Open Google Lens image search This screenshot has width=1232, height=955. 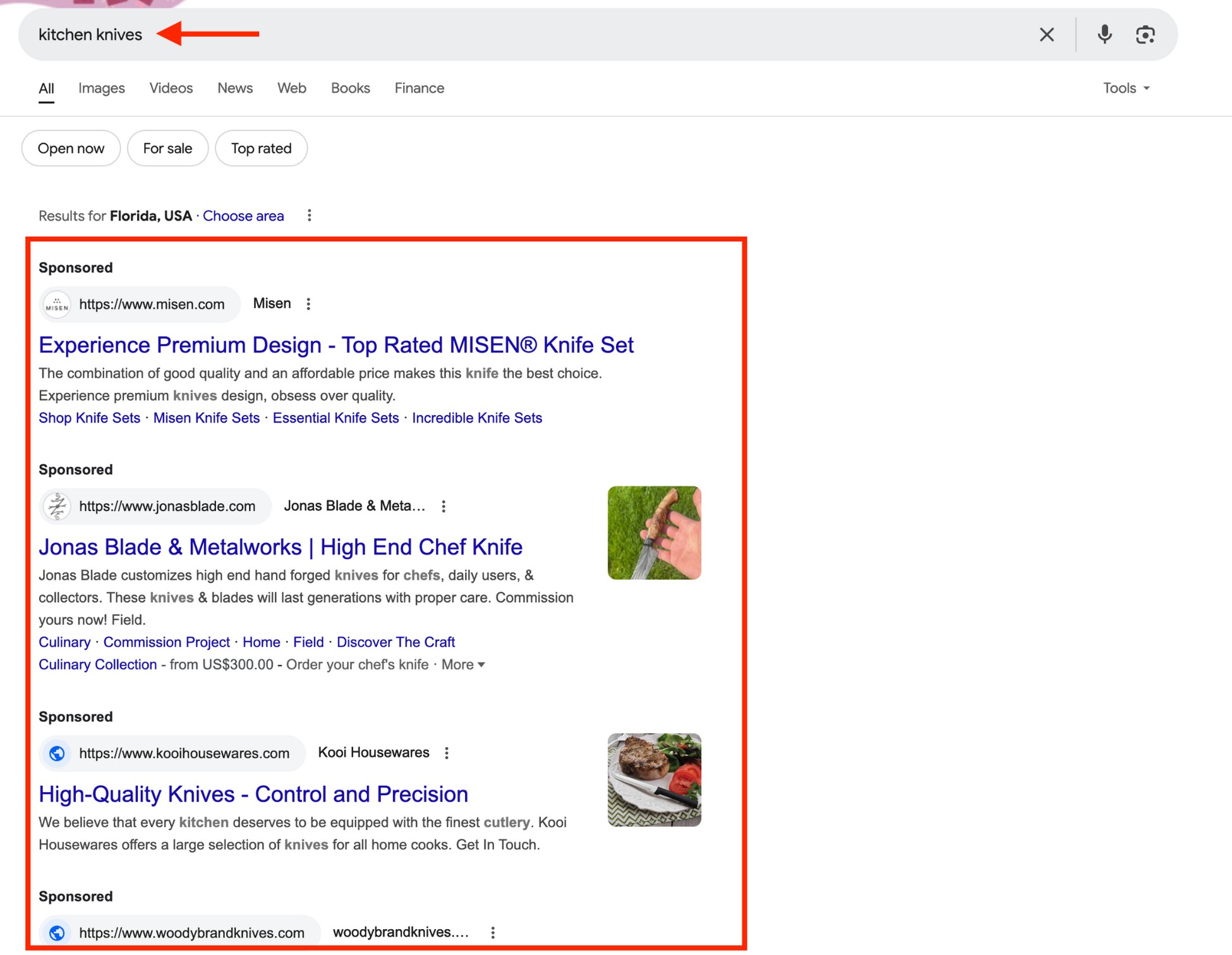(x=1145, y=35)
